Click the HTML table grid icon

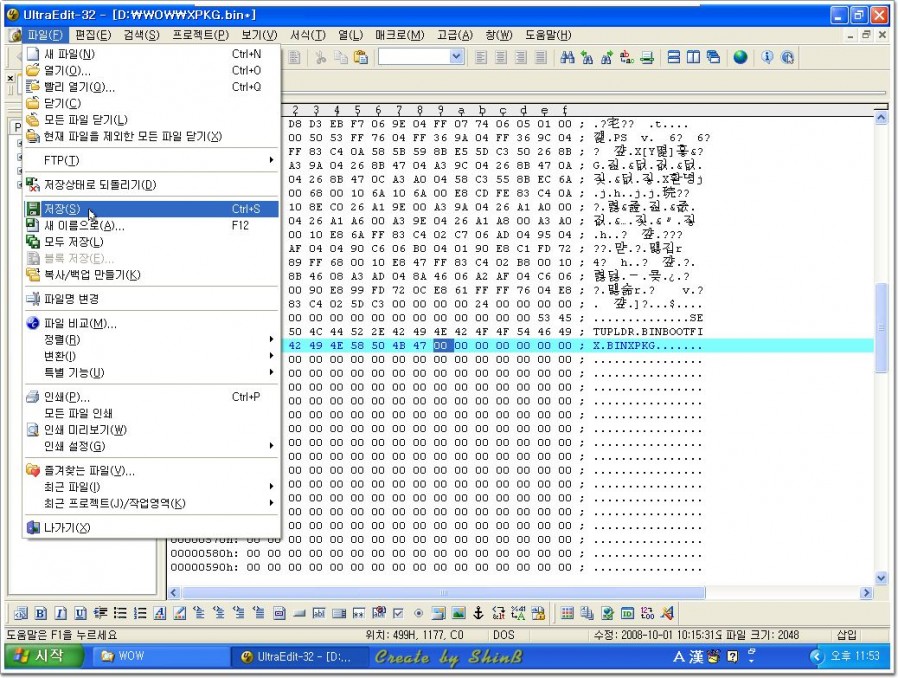(x=567, y=613)
